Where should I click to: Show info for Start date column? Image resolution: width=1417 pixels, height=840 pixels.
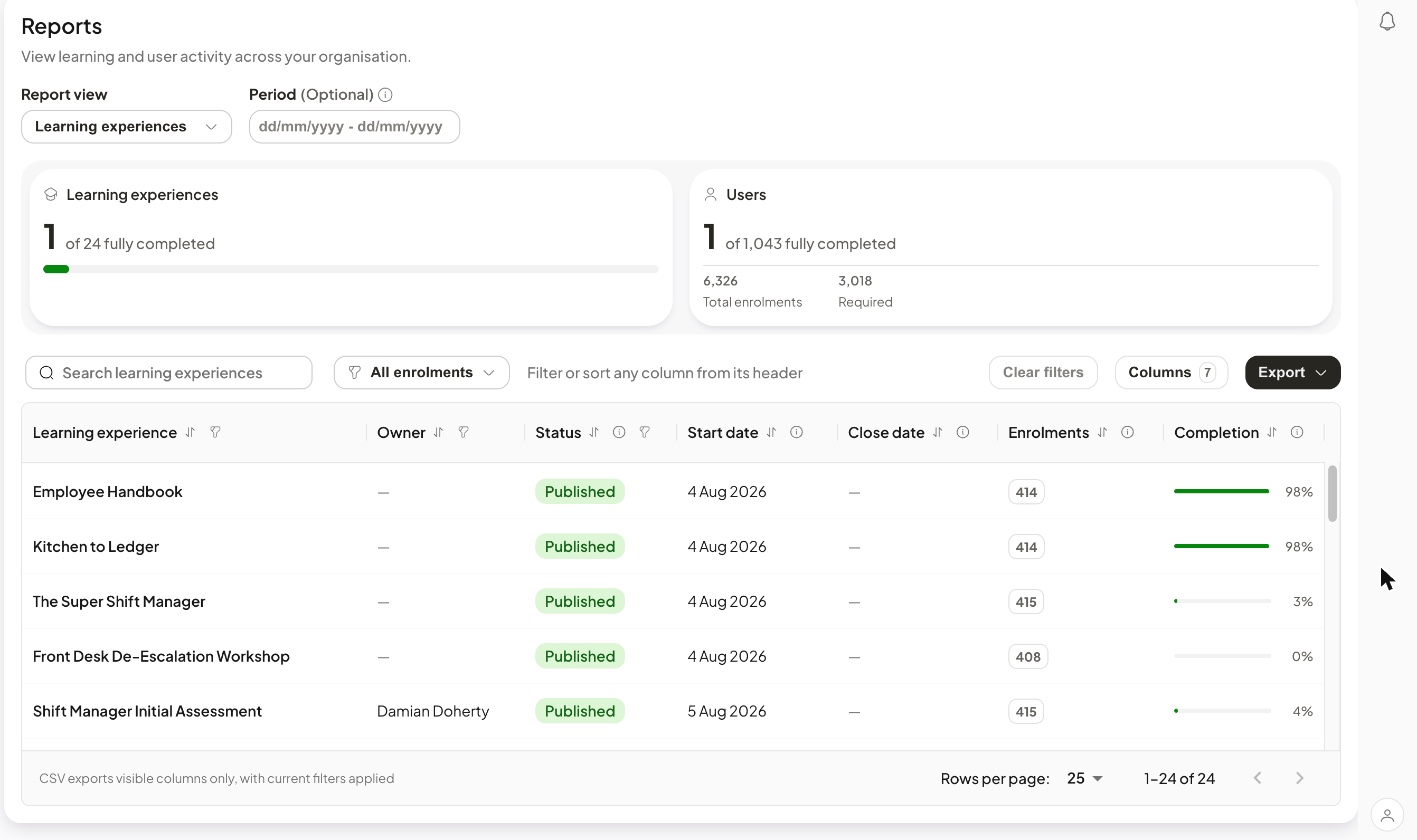tap(797, 433)
